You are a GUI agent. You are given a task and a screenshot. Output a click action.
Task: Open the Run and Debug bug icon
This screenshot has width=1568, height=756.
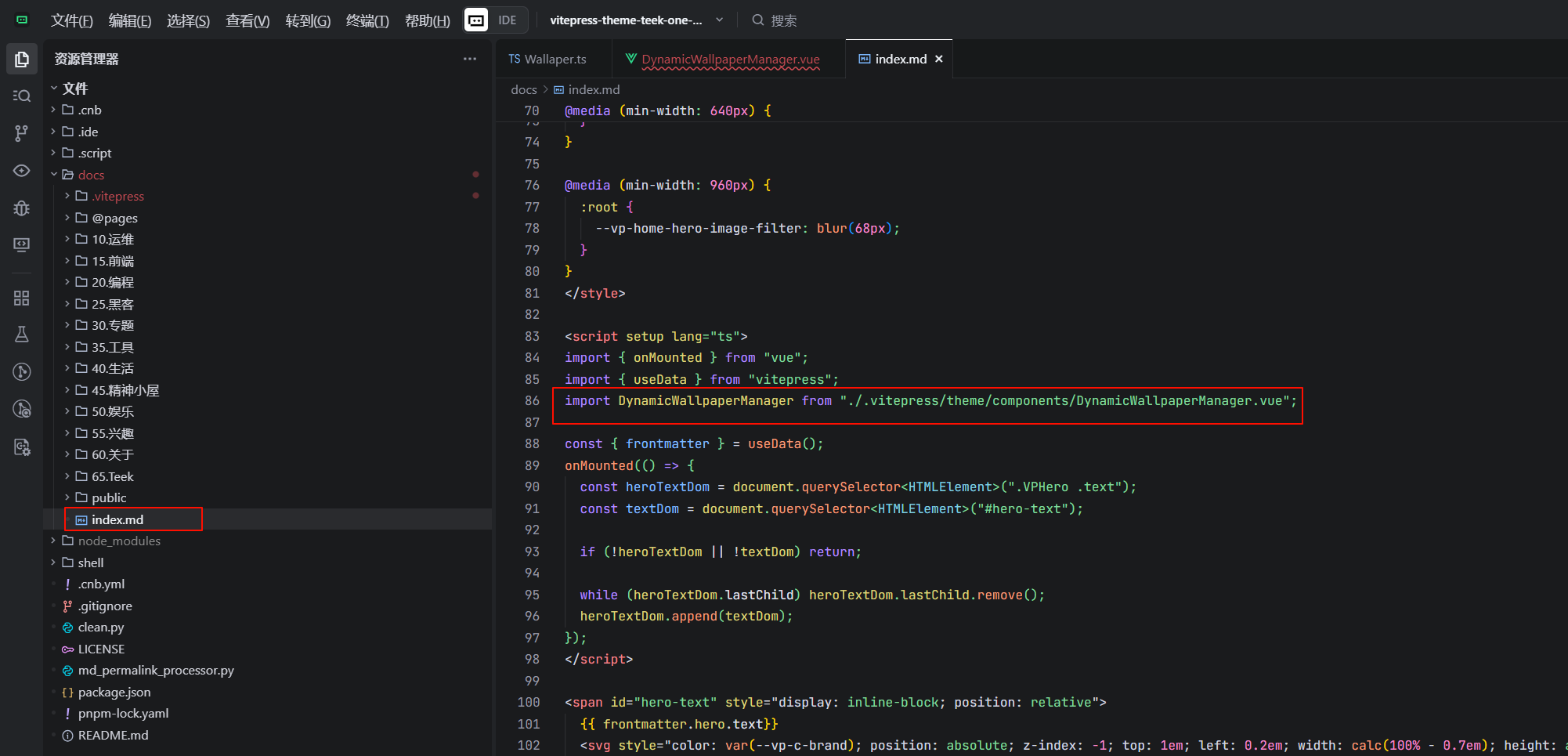pos(22,208)
